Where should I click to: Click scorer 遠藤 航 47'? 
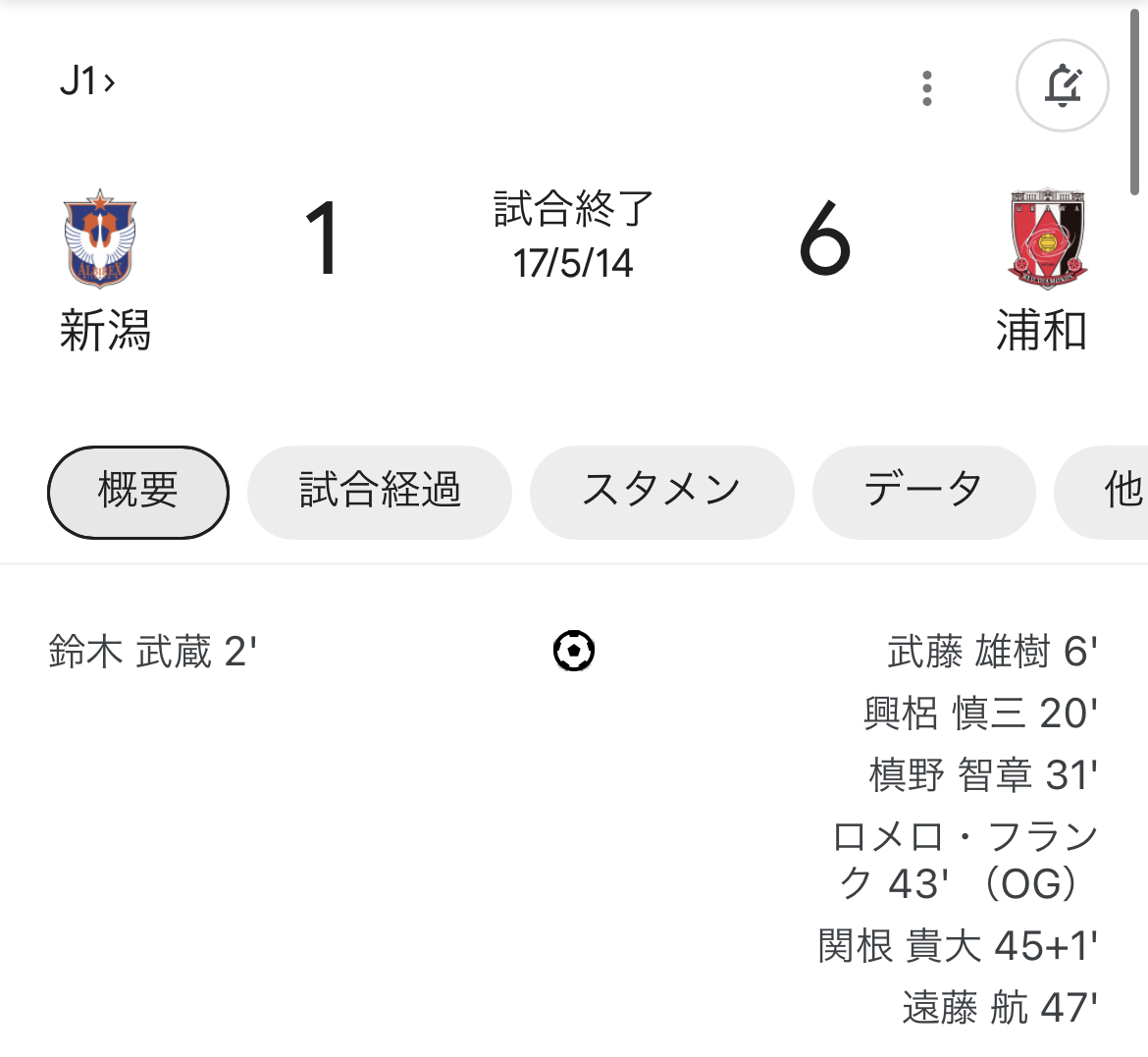coord(1000,1007)
